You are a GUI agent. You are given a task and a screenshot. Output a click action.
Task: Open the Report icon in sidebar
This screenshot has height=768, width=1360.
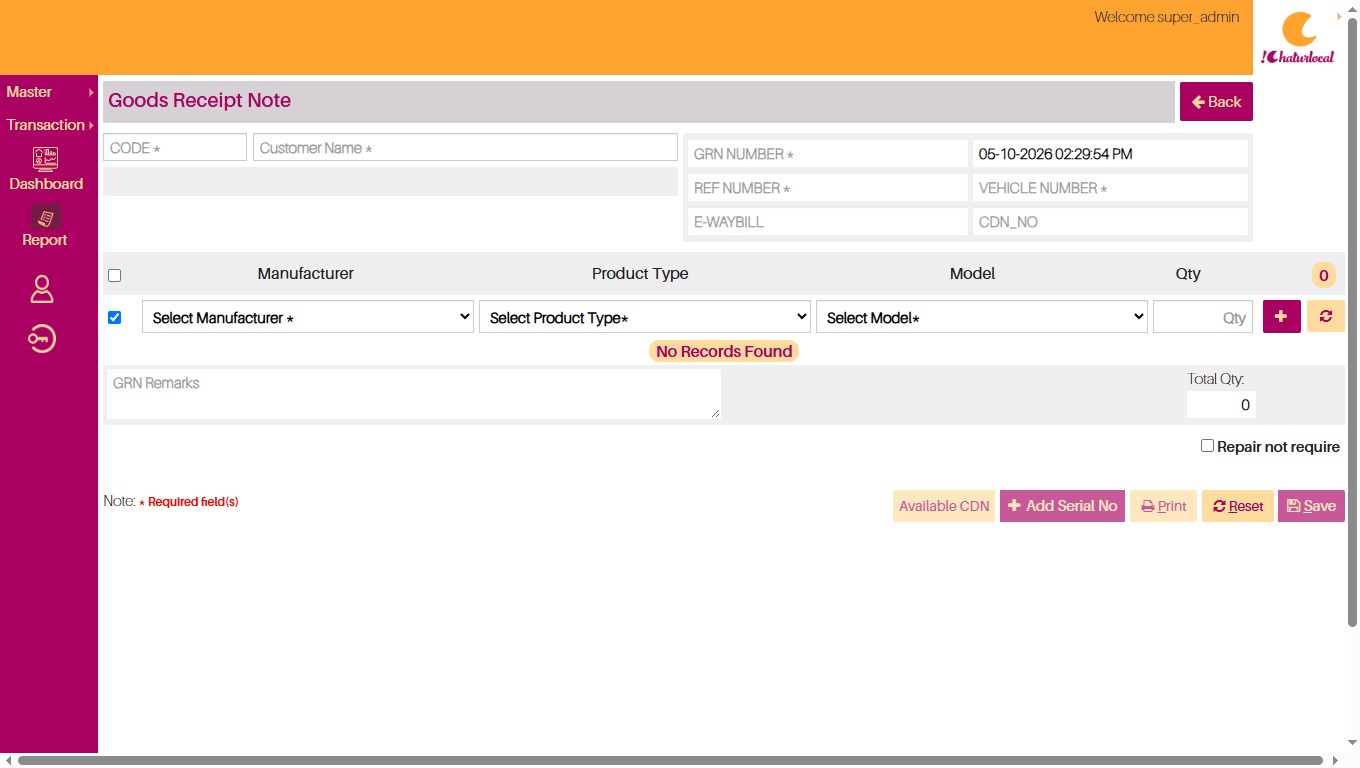[x=45, y=217]
